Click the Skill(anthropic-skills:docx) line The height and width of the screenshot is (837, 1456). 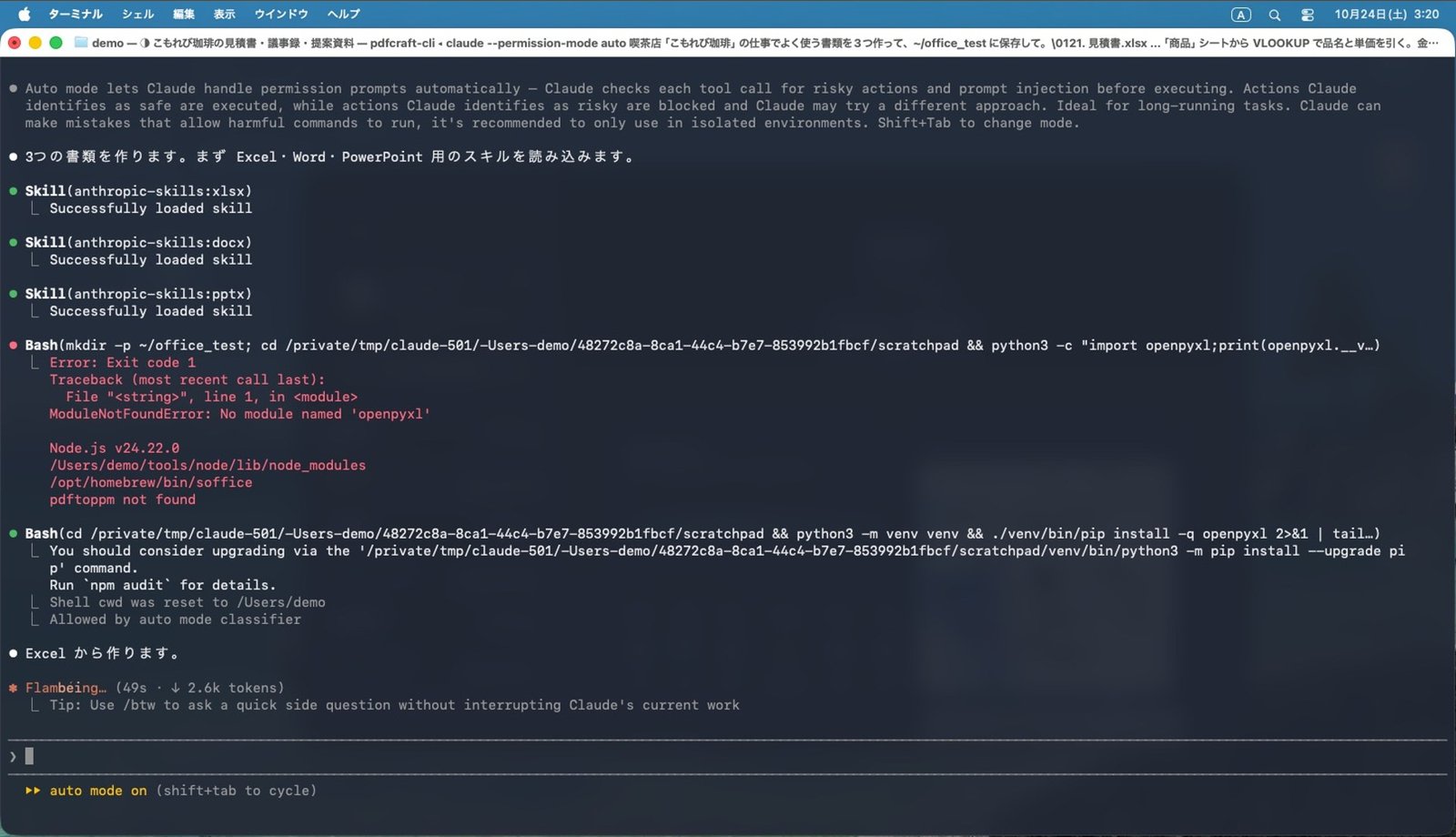[x=138, y=243]
